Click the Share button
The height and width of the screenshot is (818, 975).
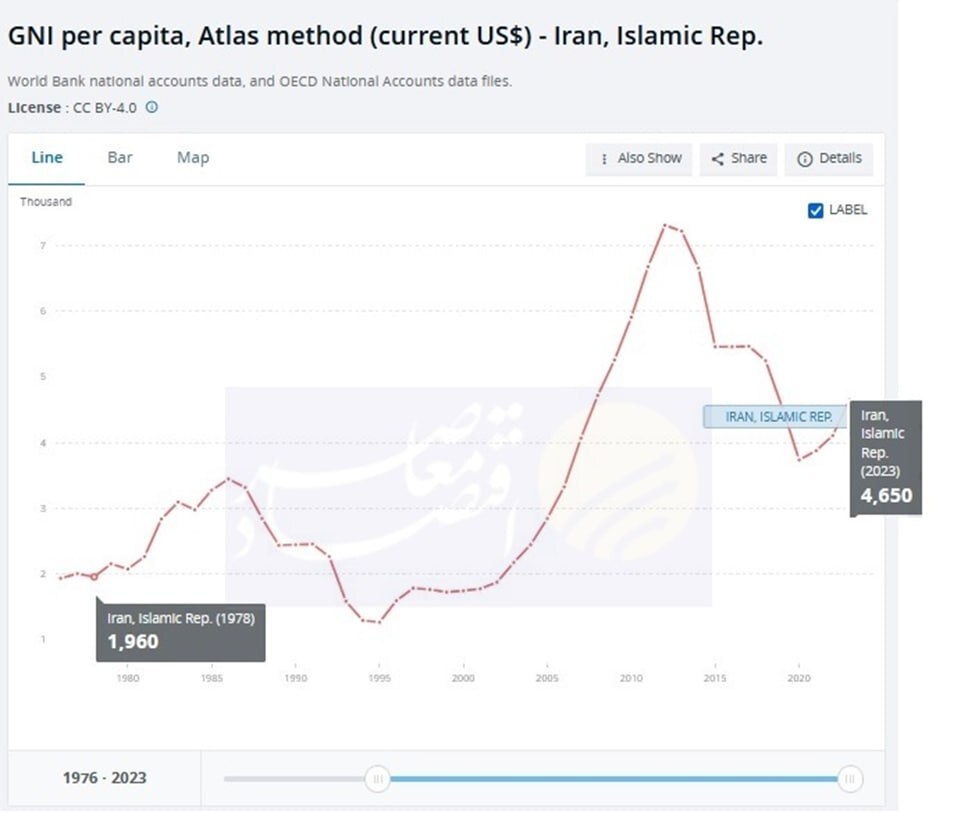(739, 158)
